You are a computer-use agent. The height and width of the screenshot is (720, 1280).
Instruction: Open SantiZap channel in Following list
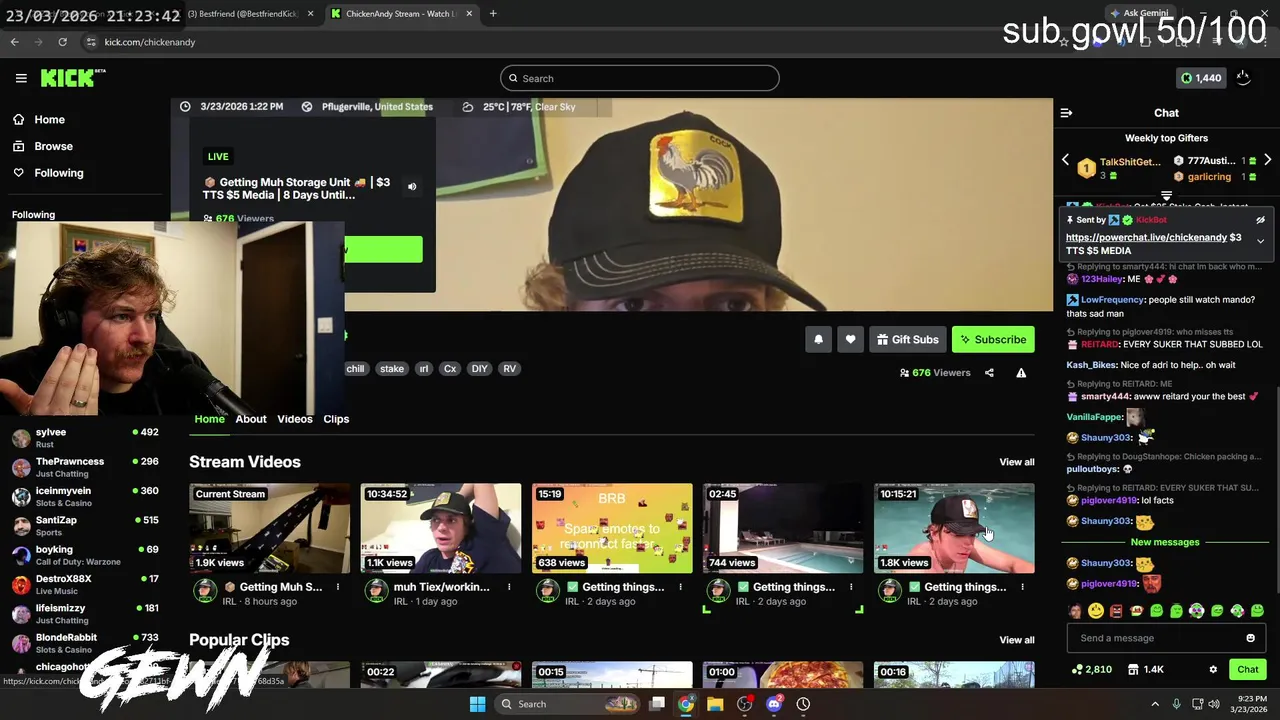[85, 526]
